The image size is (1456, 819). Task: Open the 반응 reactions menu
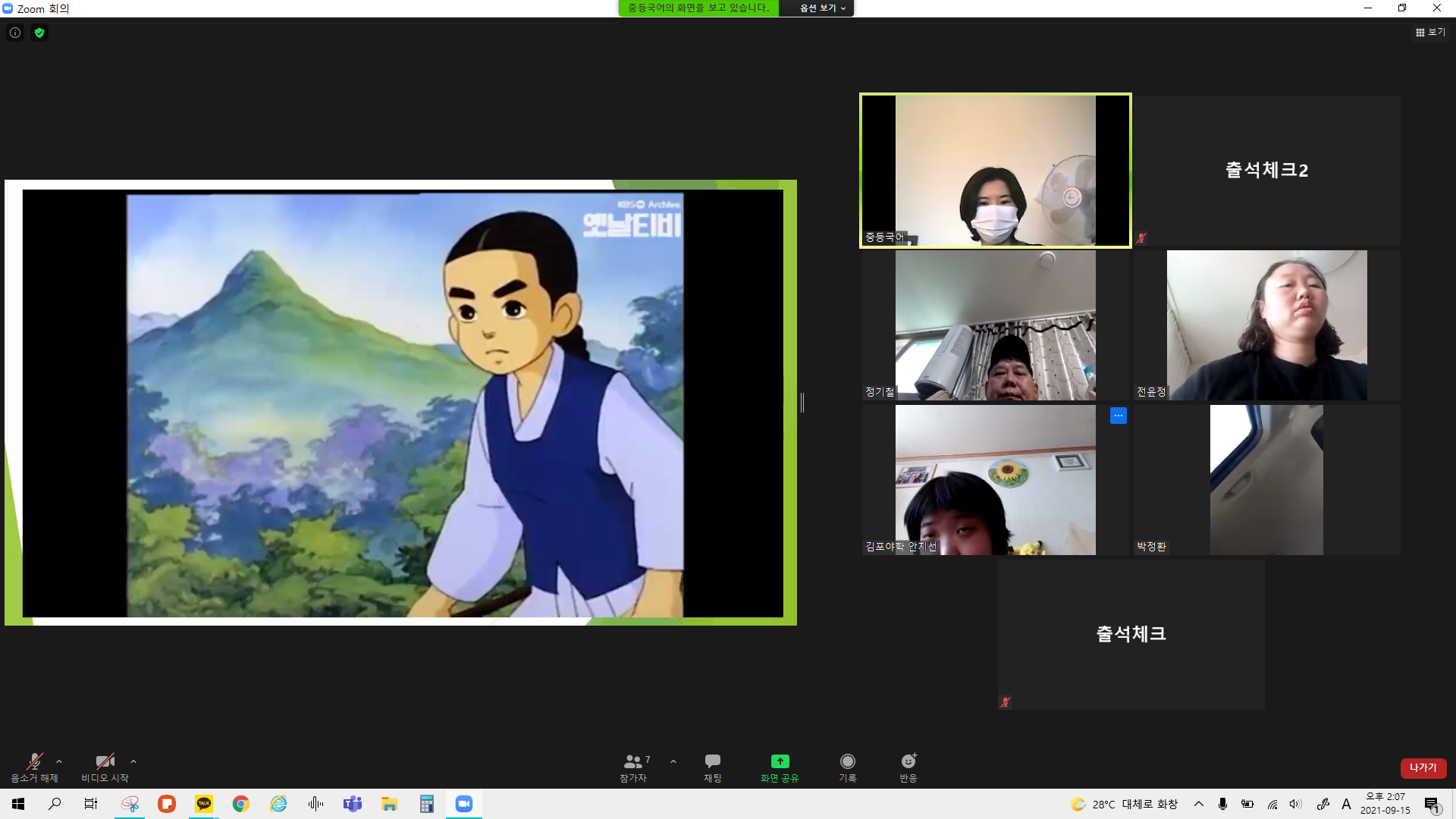tap(908, 767)
